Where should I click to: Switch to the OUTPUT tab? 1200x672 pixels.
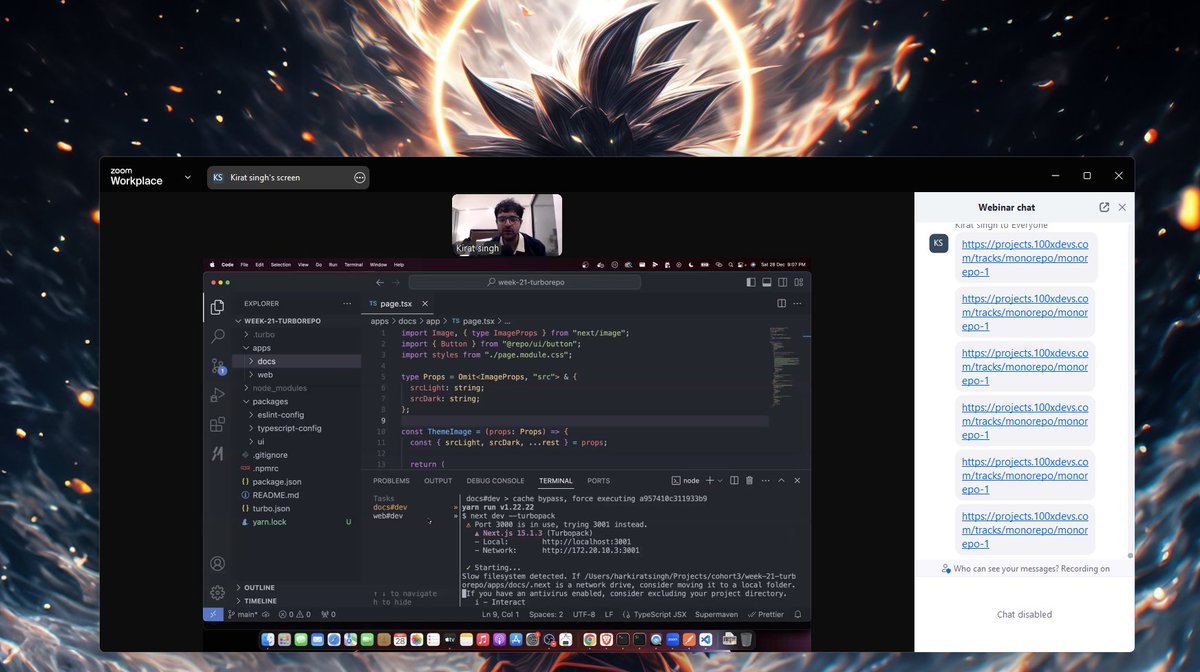pyautogui.click(x=438, y=481)
